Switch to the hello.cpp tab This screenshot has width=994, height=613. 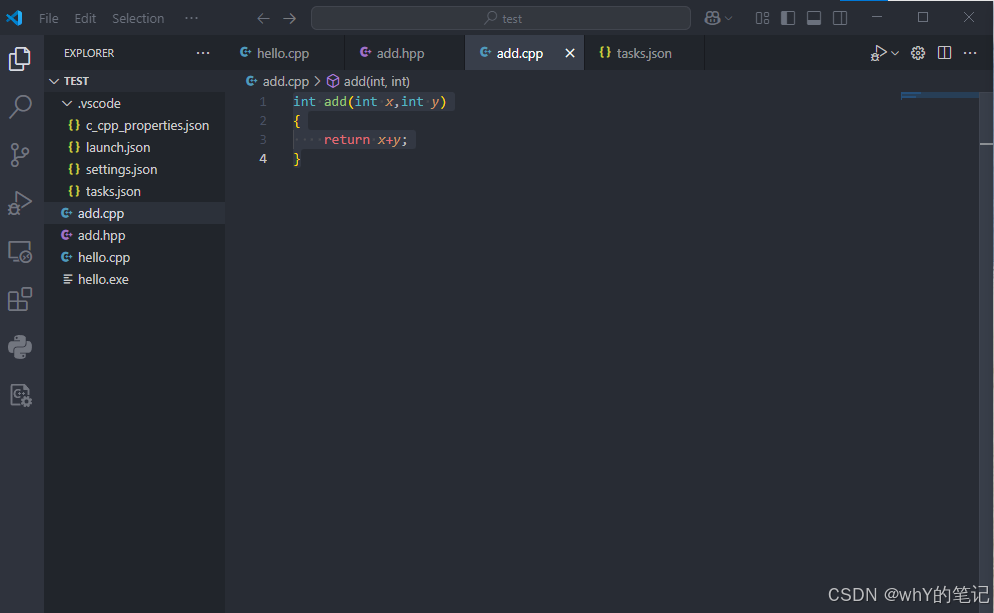[x=285, y=53]
